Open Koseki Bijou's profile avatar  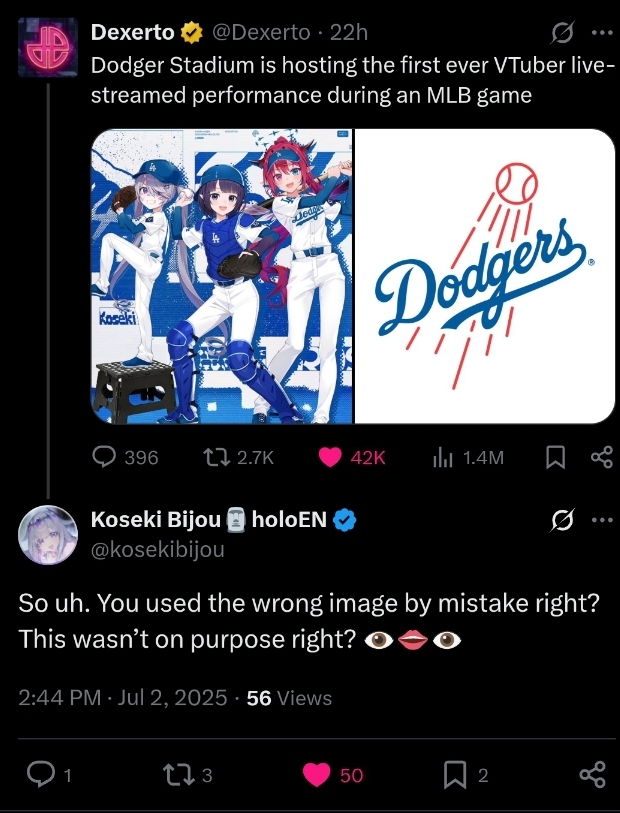[48, 535]
